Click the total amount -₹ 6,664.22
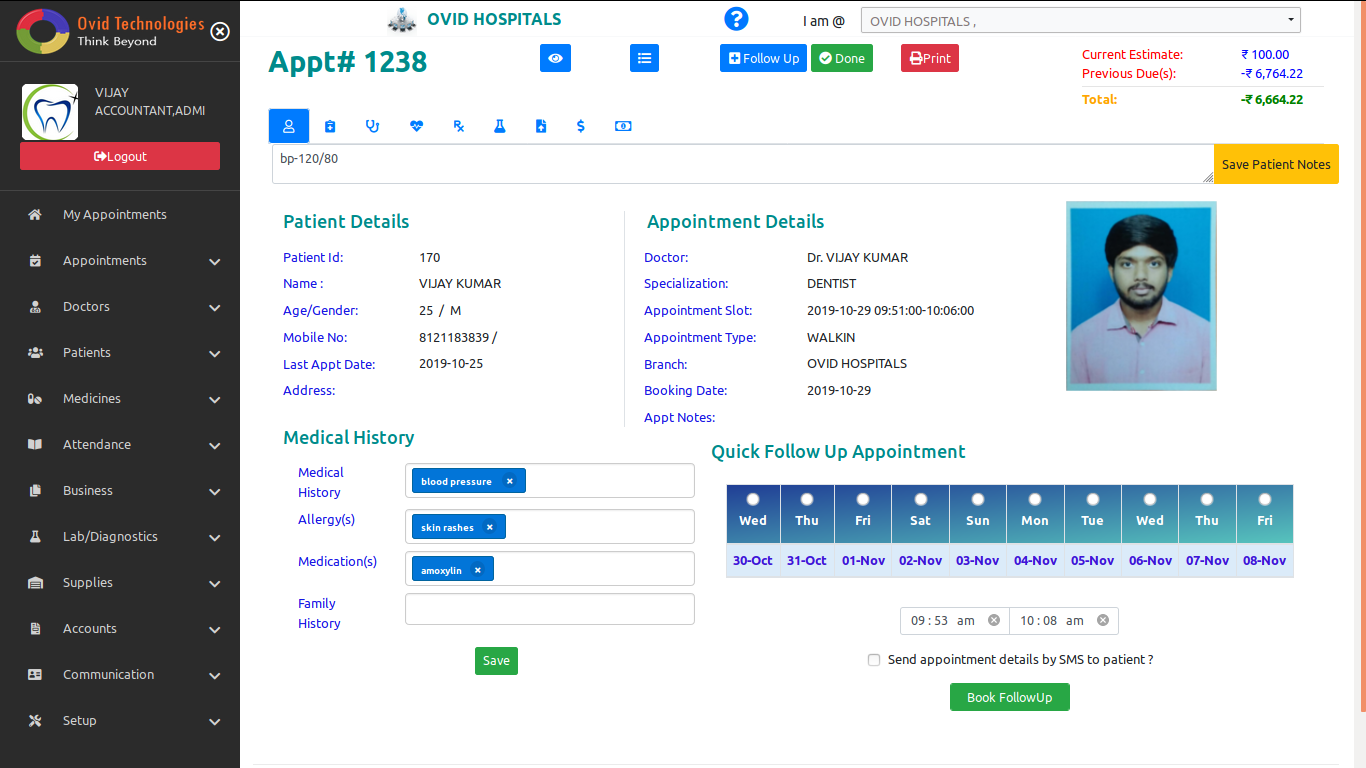 pos(1272,99)
